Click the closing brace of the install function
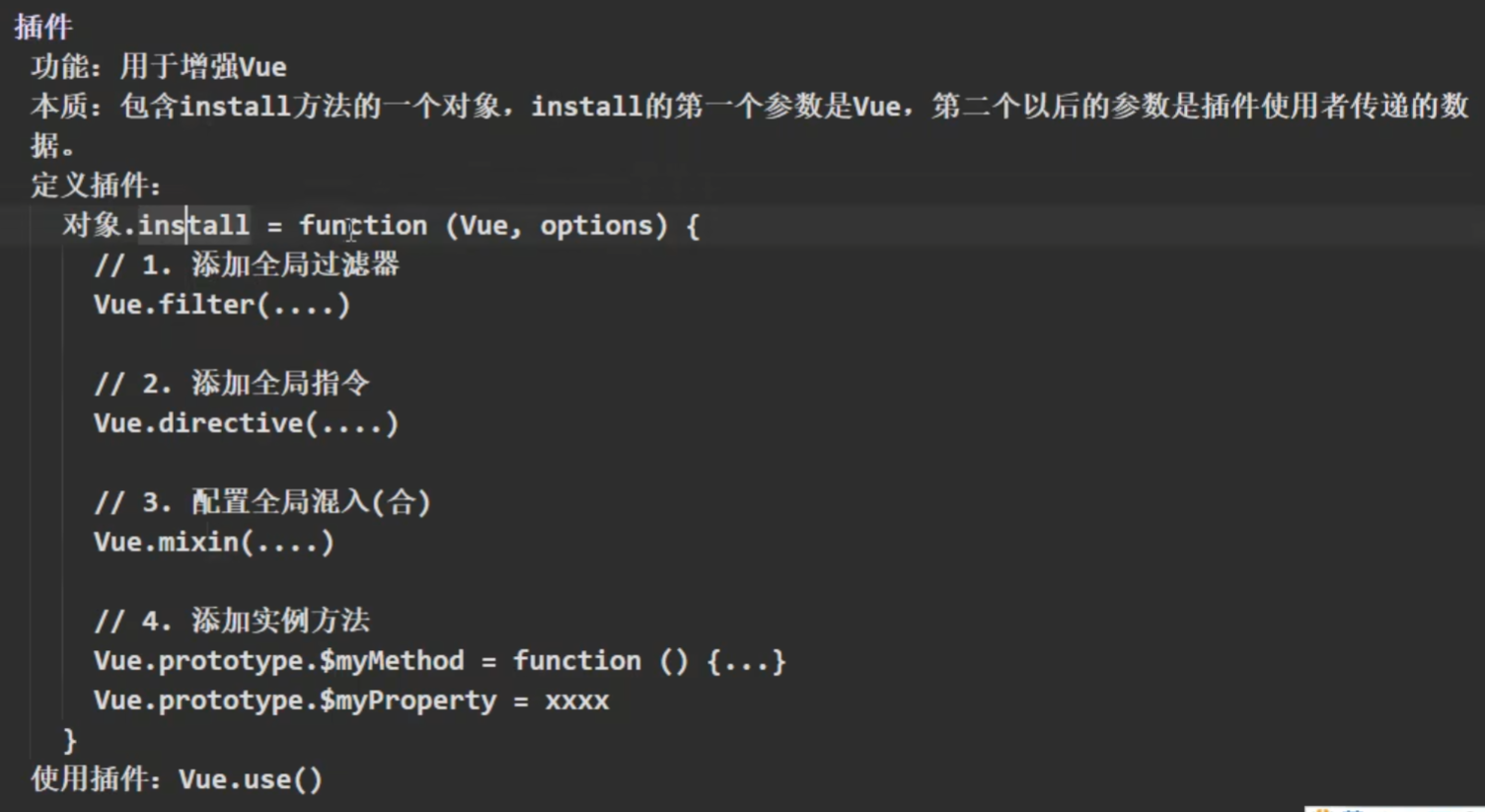The image size is (1485, 812). tap(70, 740)
